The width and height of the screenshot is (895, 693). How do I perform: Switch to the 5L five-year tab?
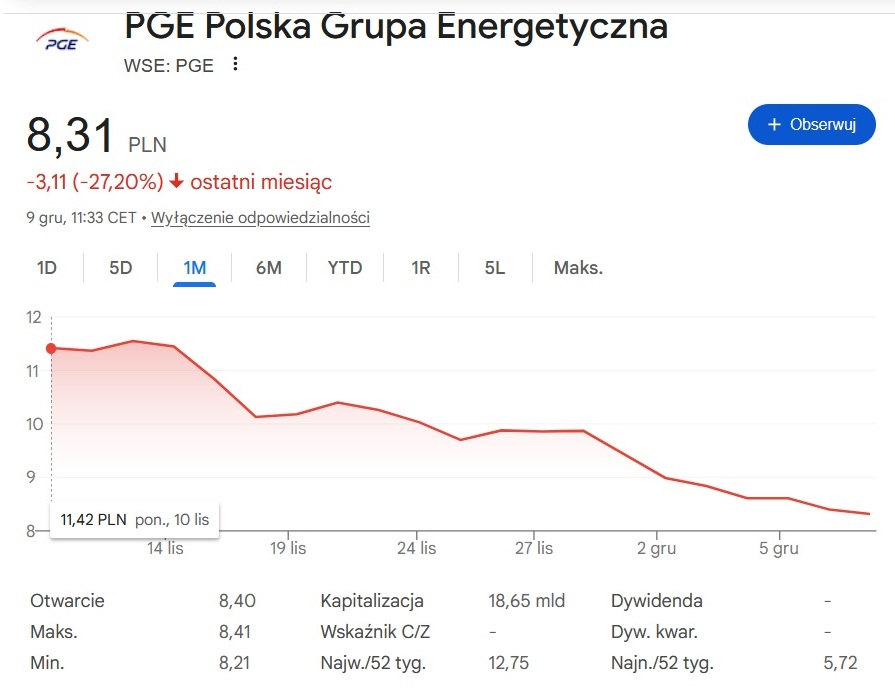pyautogui.click(x=495, y=268)
